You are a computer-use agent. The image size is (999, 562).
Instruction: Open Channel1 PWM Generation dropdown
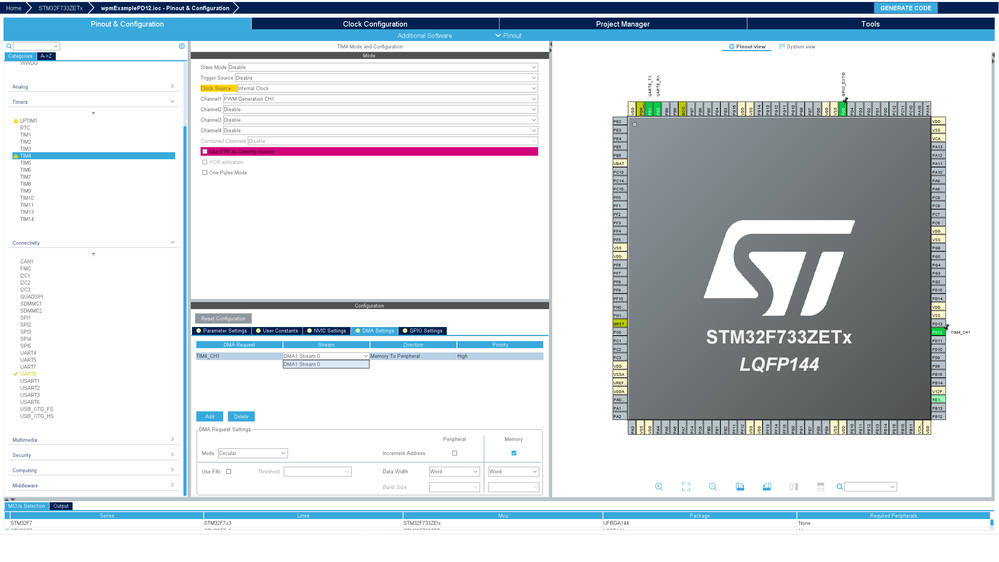[x=380, y=99]
